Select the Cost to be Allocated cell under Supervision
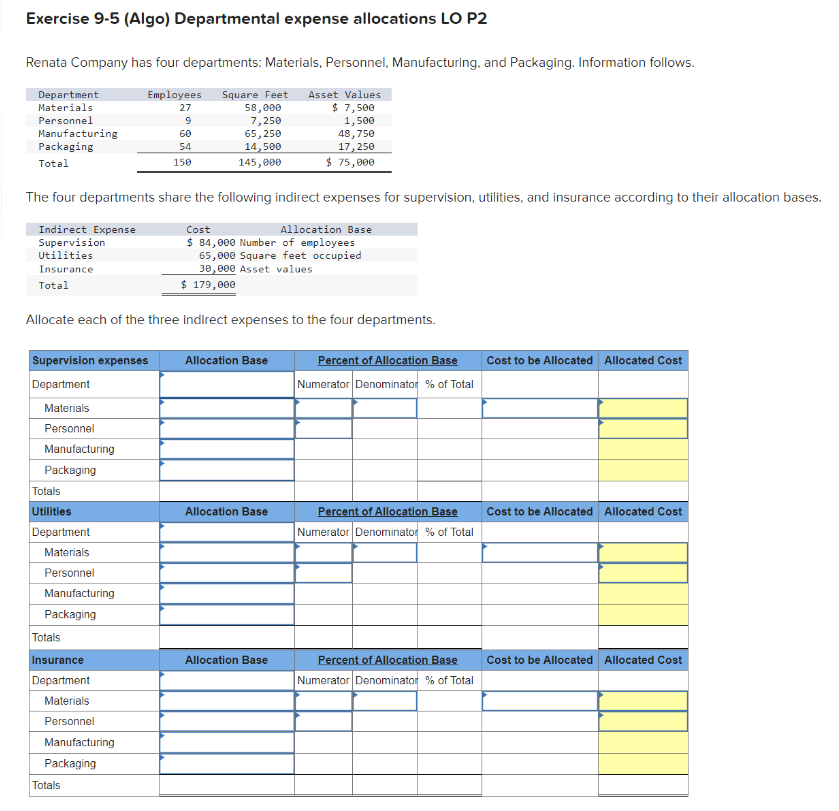This screenshot has height=811, width=839. 539,407
